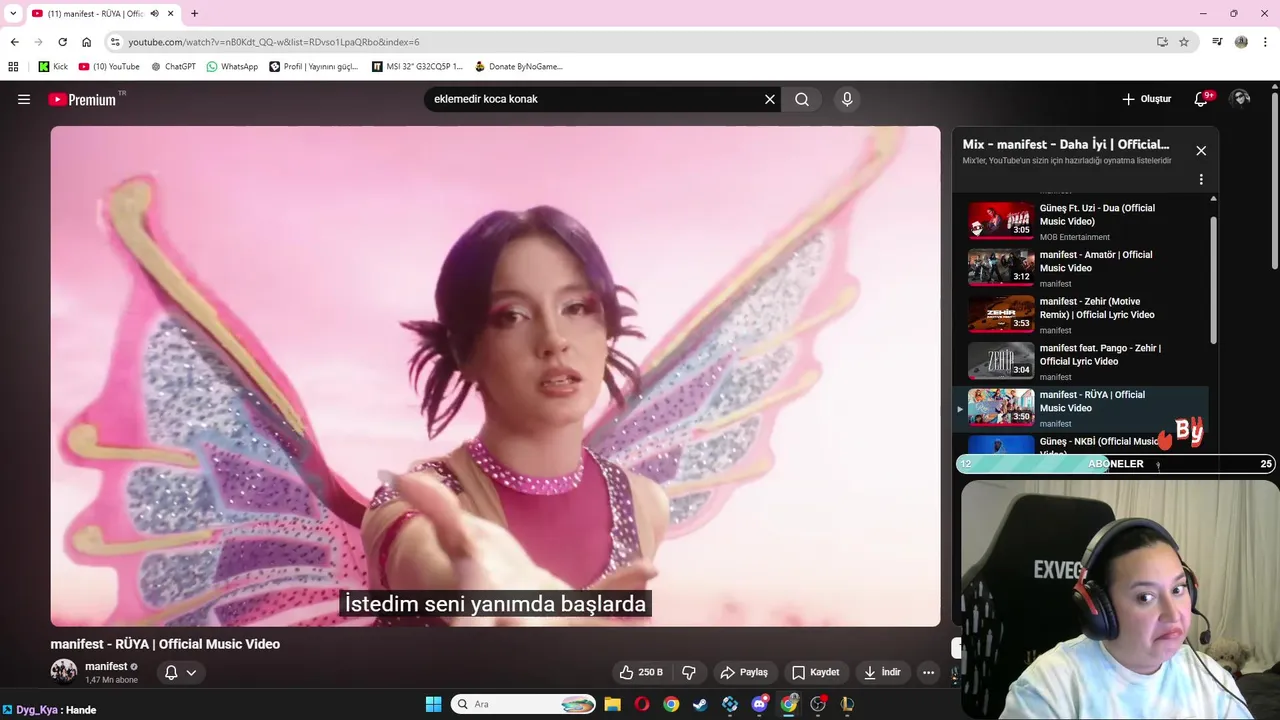Screen dimensions: 1280x720
Task: Click the video player to pause
Action: click(x=495, y=375)
